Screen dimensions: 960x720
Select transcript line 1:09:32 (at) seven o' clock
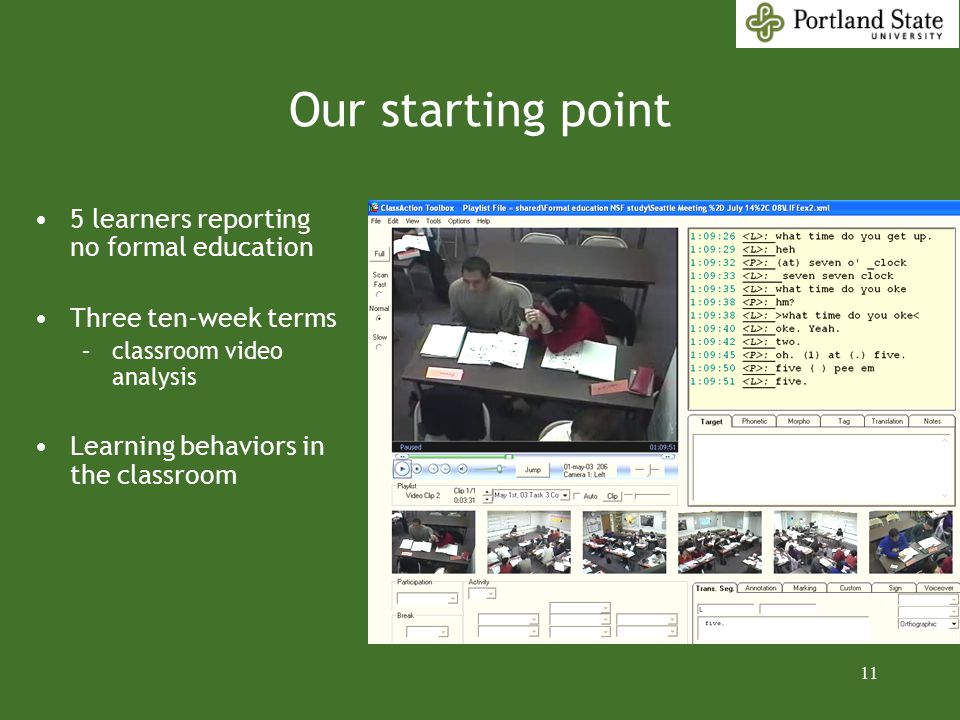point(798,263)
